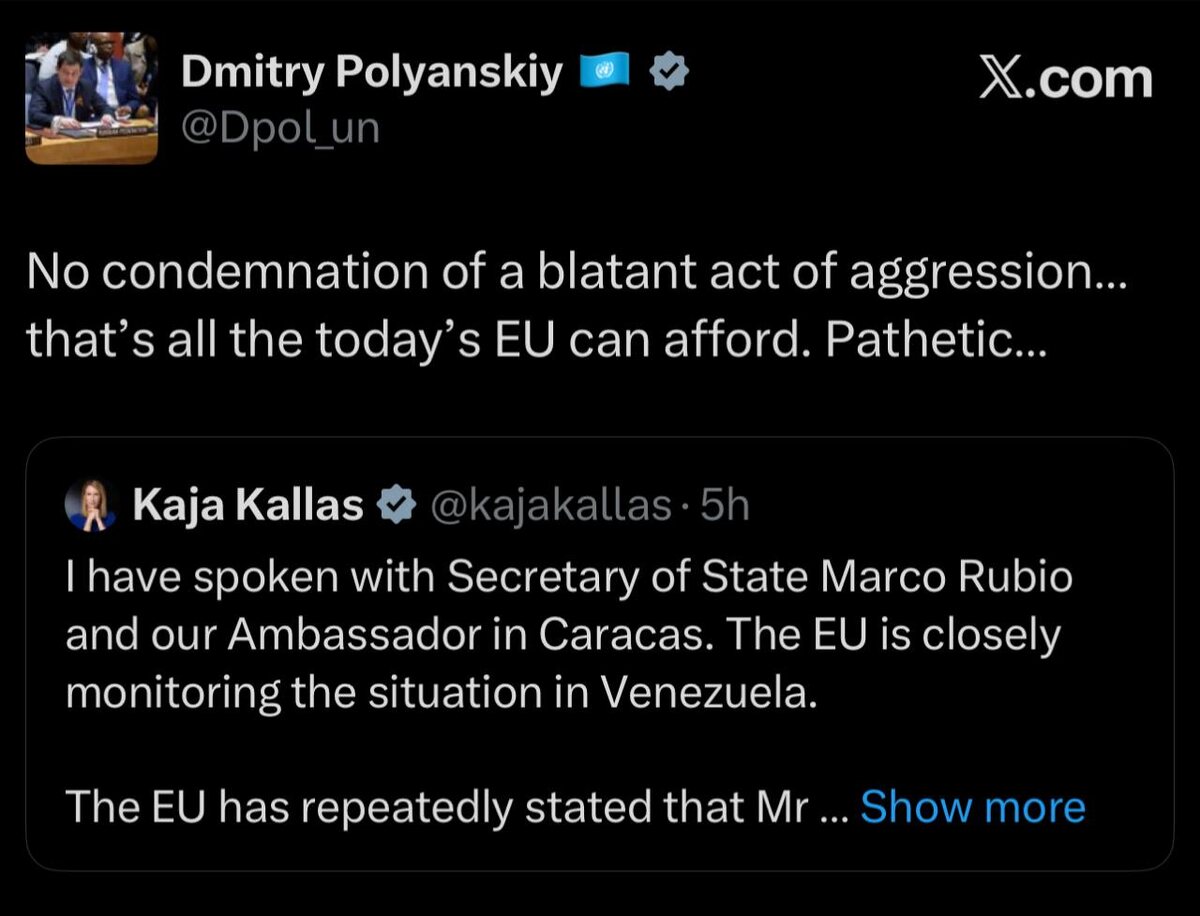1200x916 pixels.
Task: Open quoted tweet text about Marco Rubio
Action: (x=568, y=577)
